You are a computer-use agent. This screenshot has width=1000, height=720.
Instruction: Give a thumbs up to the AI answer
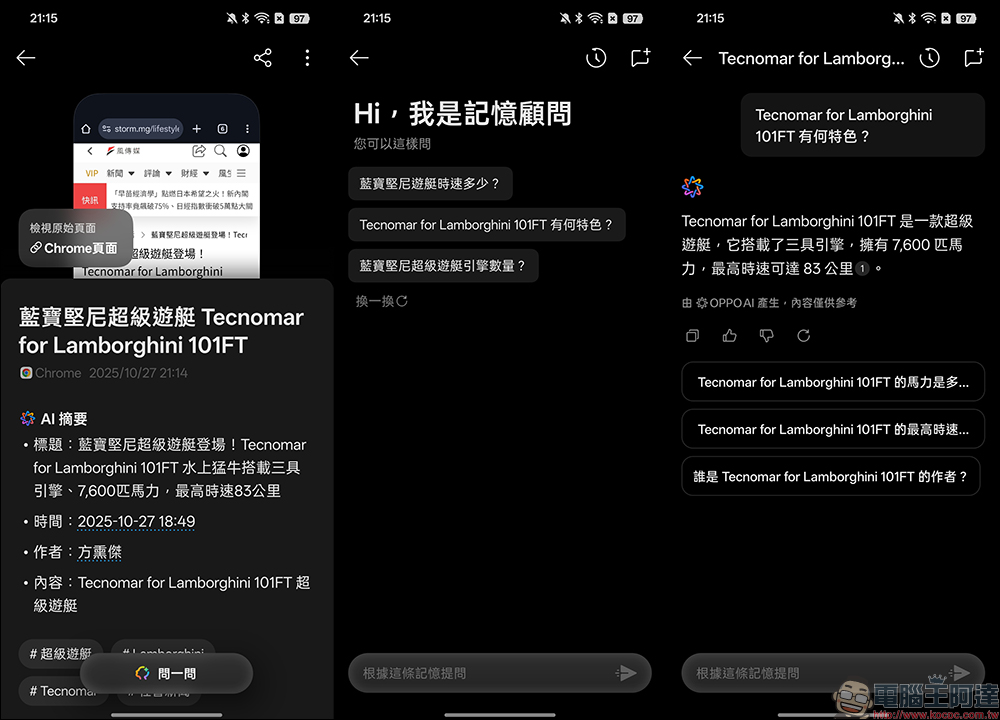pyautogui.click(x=729, y=335)
